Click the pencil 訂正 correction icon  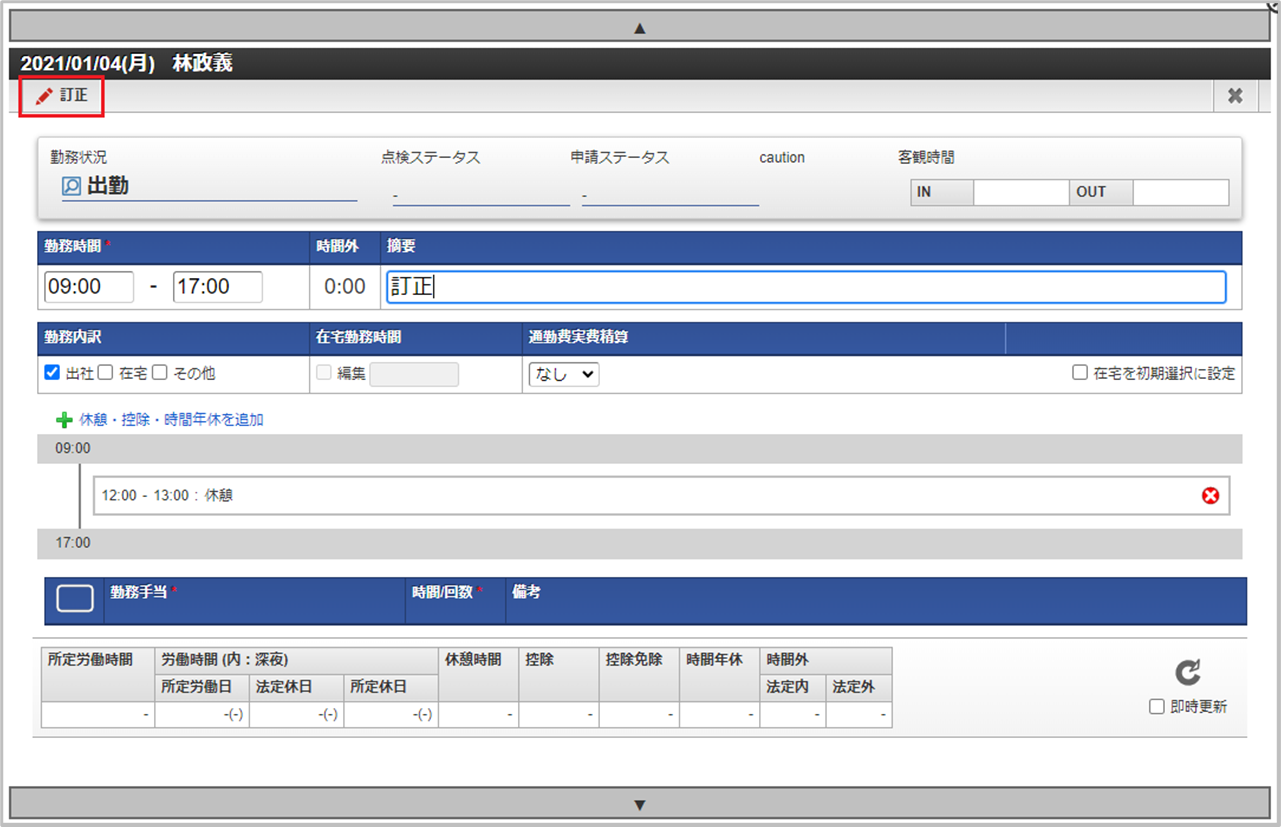(42, 97)
